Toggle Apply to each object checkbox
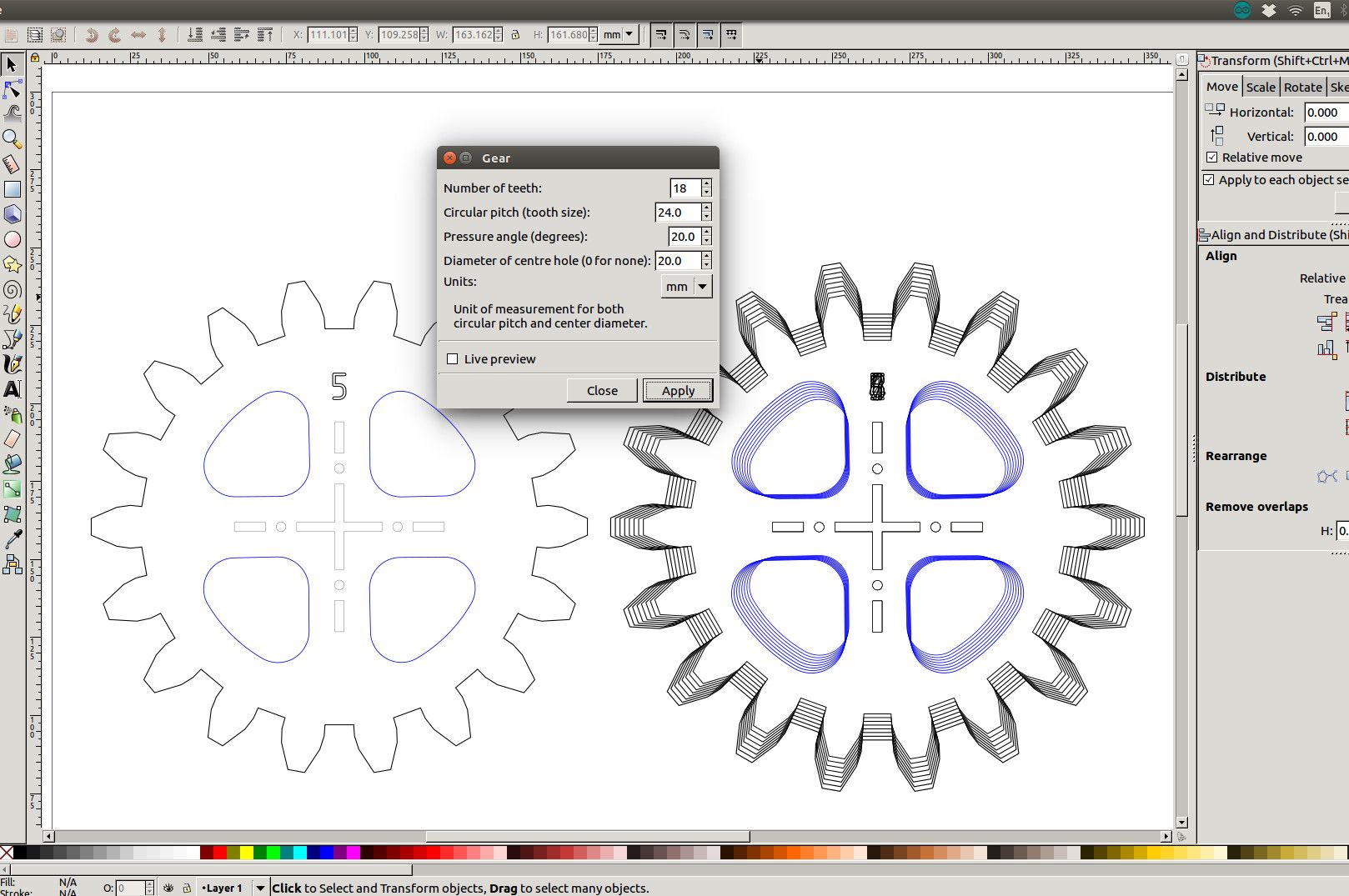The height and width of the screenshot is (896, 1349). pyautogui.click(x=1209, y=180)
